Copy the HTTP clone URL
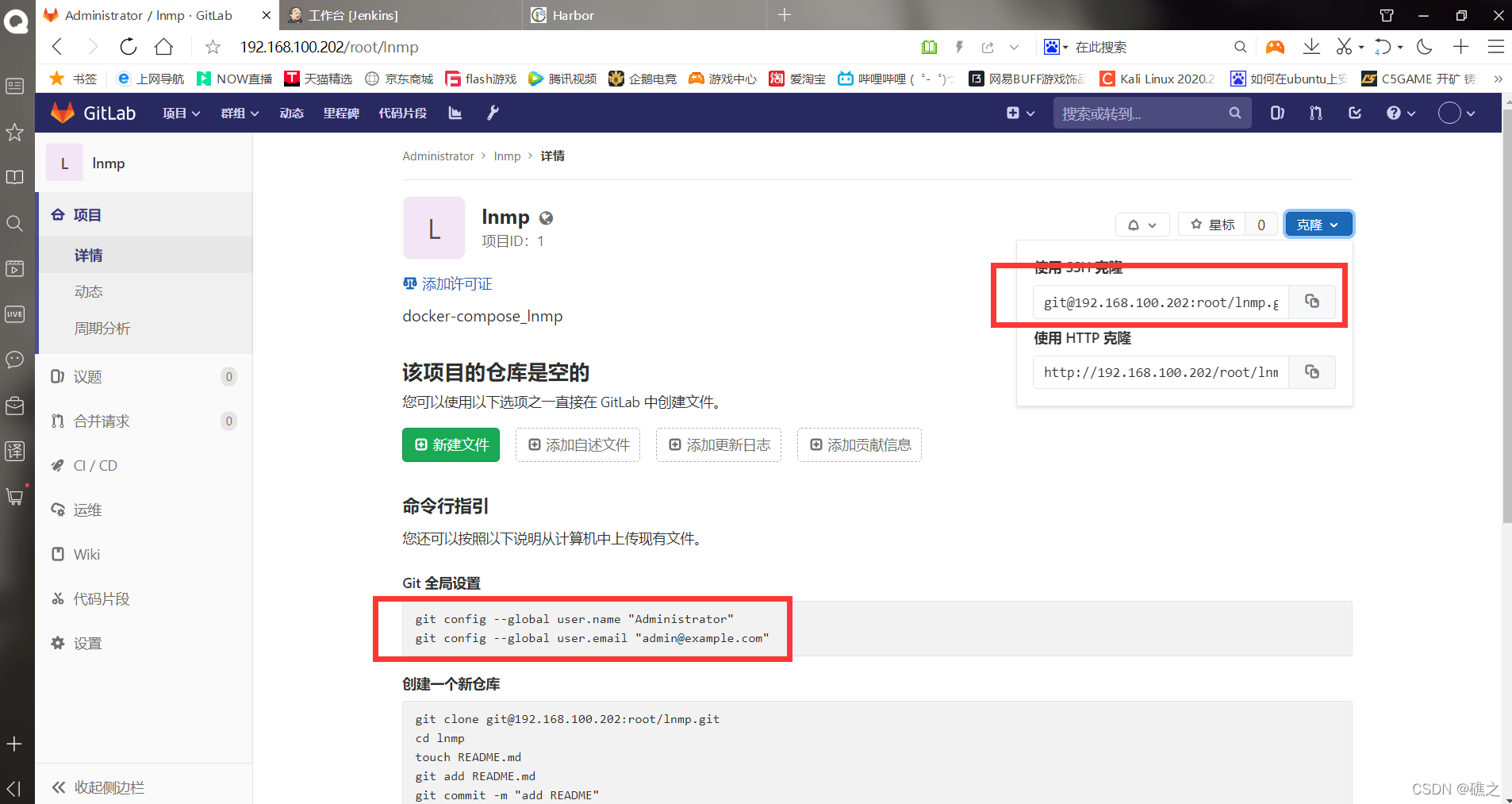 coord(1312,371)
